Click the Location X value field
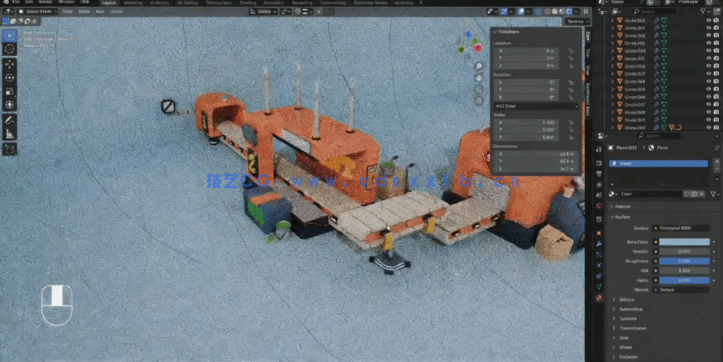The image size is (723, 362). [526, 51]
